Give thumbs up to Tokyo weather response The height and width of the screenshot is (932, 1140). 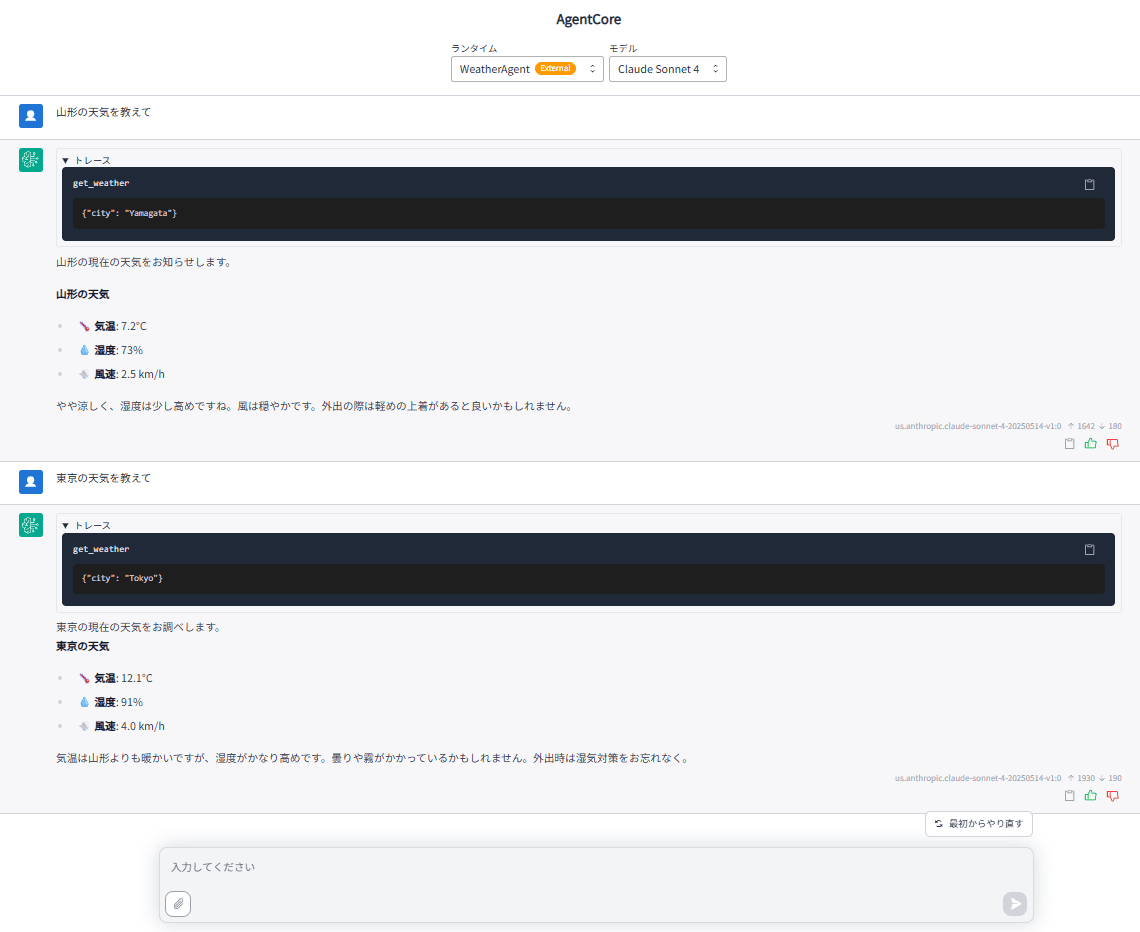click(1091, 795)
